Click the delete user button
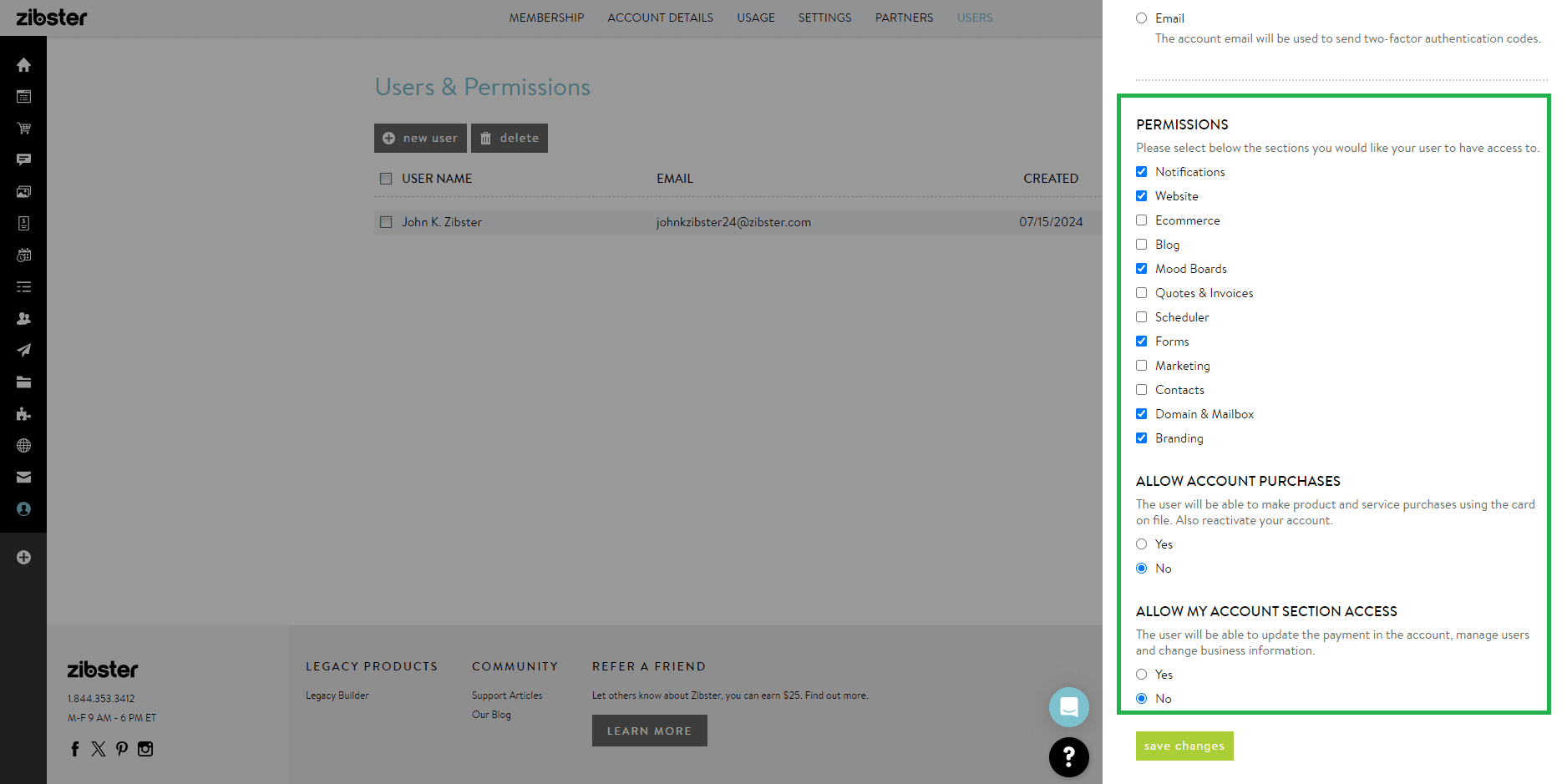Image resolution: width=1567 pixels, height=784 pixels. pos(510,139)
